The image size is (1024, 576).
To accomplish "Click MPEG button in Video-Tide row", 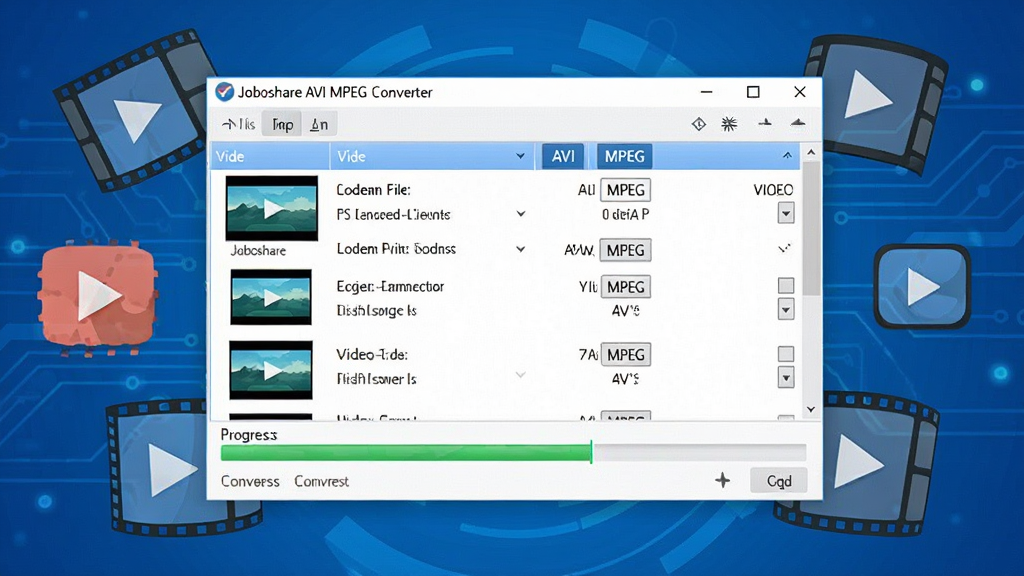I will pyautogui.click(x=626, y=355).
